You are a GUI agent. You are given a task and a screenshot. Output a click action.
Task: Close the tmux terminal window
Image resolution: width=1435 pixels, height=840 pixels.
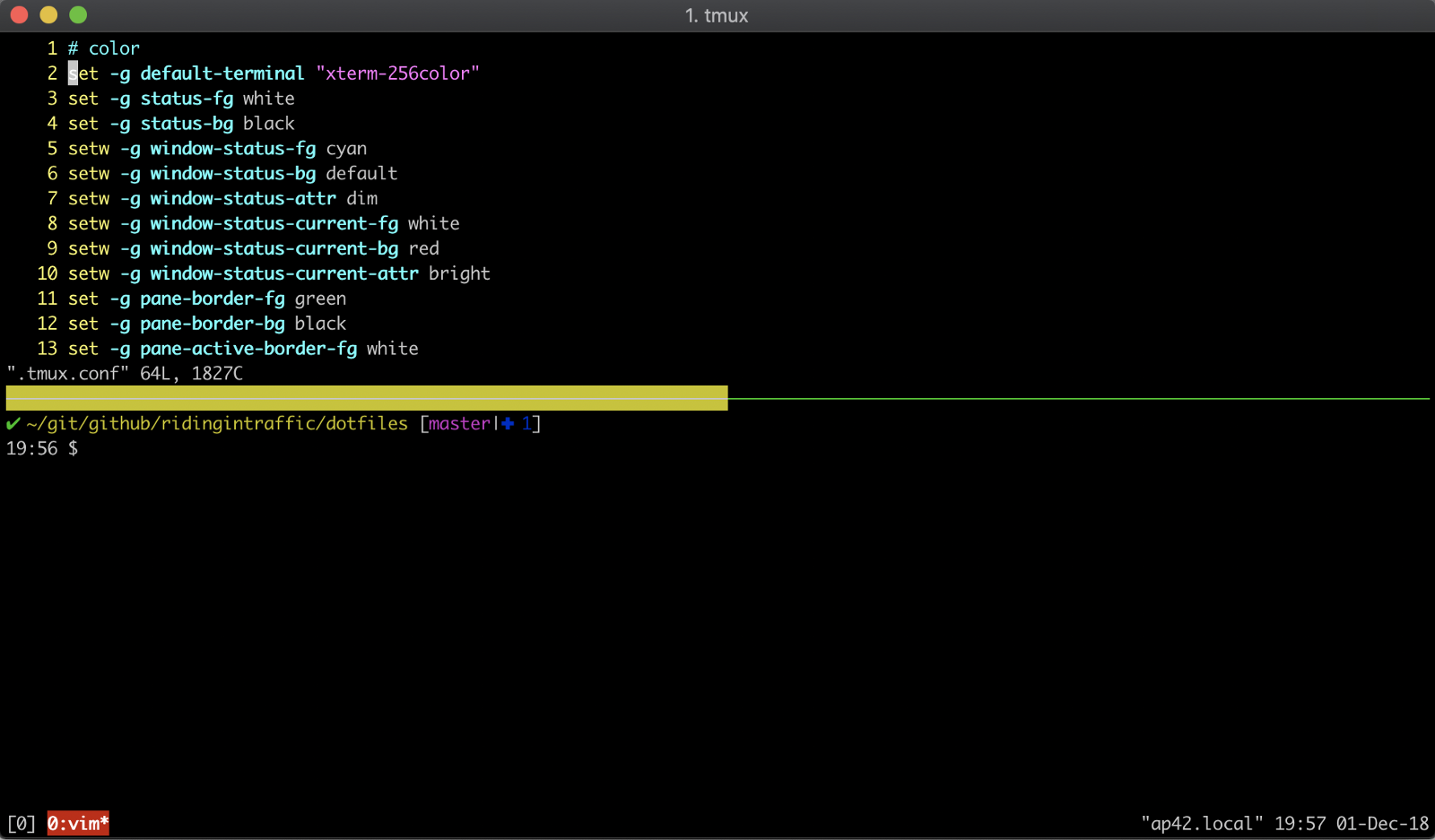19,15
